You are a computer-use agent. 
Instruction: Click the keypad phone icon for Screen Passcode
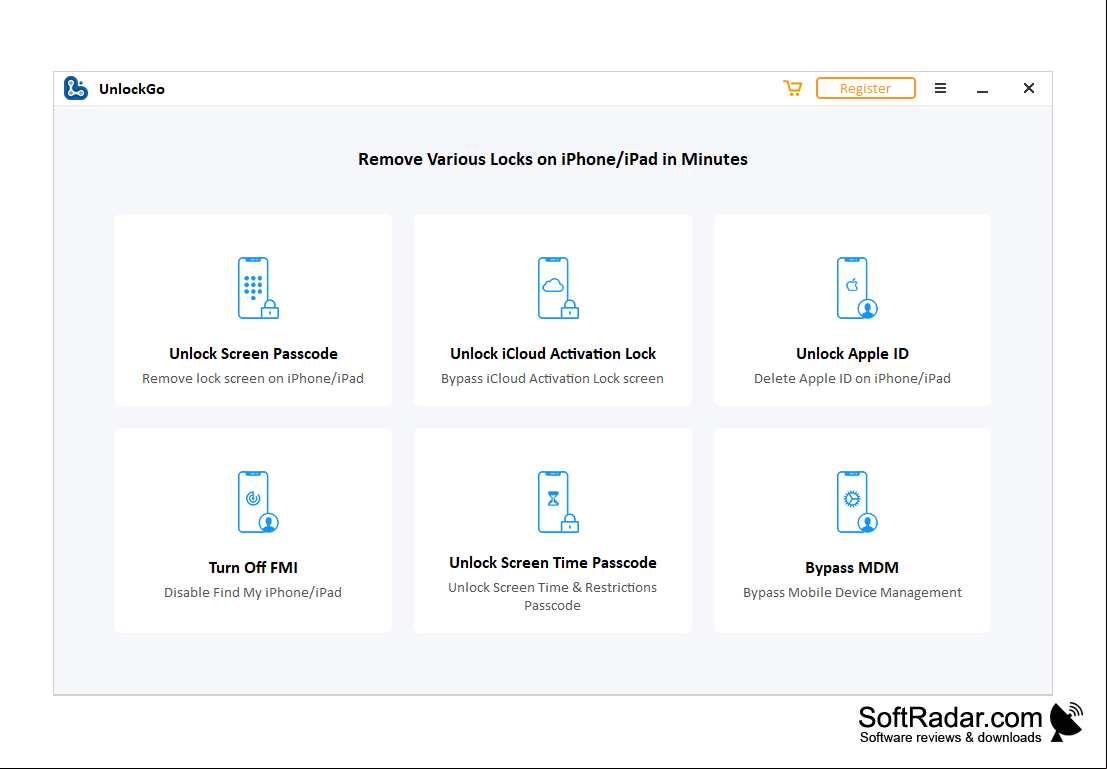pos(258,288)
